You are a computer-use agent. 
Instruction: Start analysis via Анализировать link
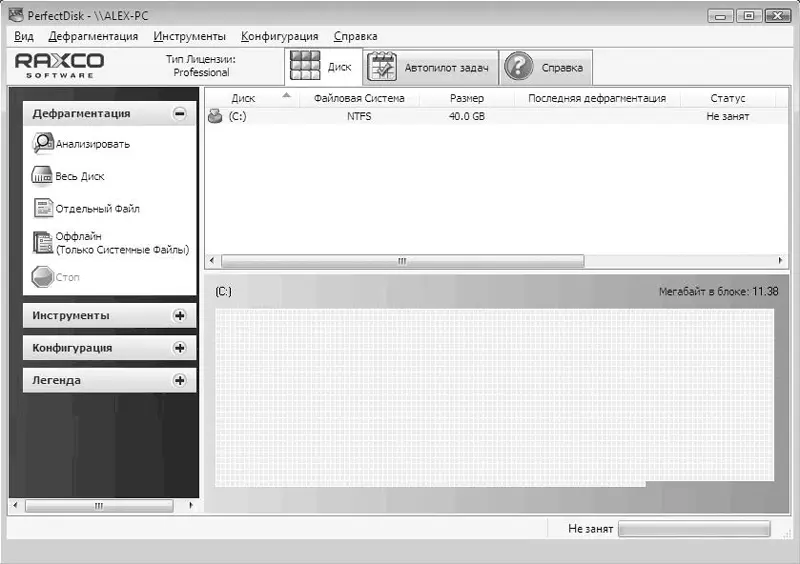tap(92, 144)
